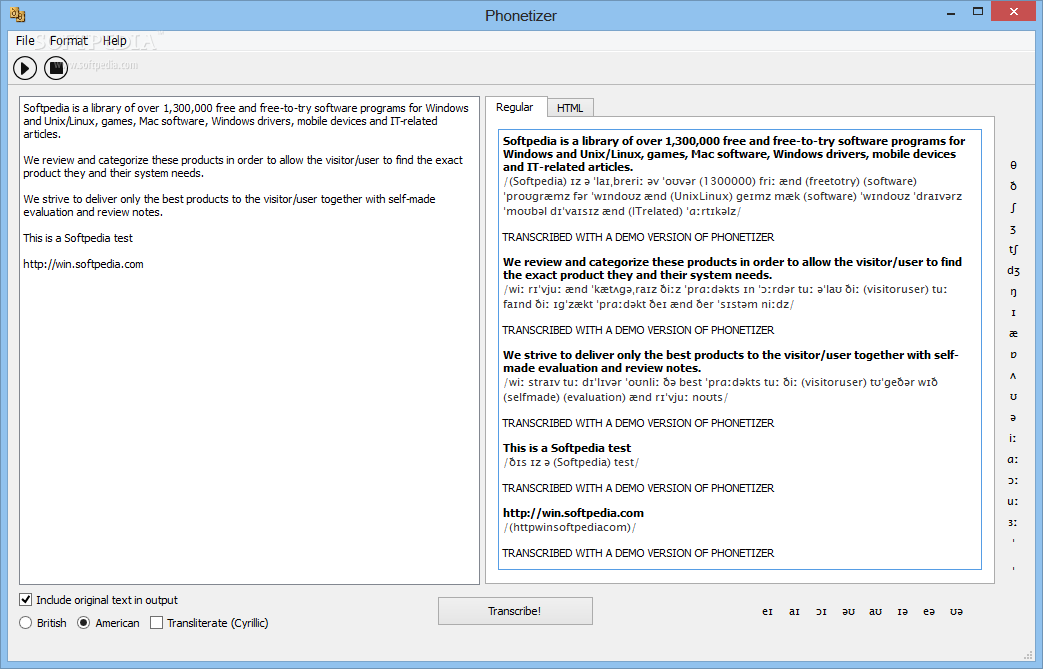Select the British pronunciation option
This screenshot has width=1043, height=669.
click(x=25, y=623)
